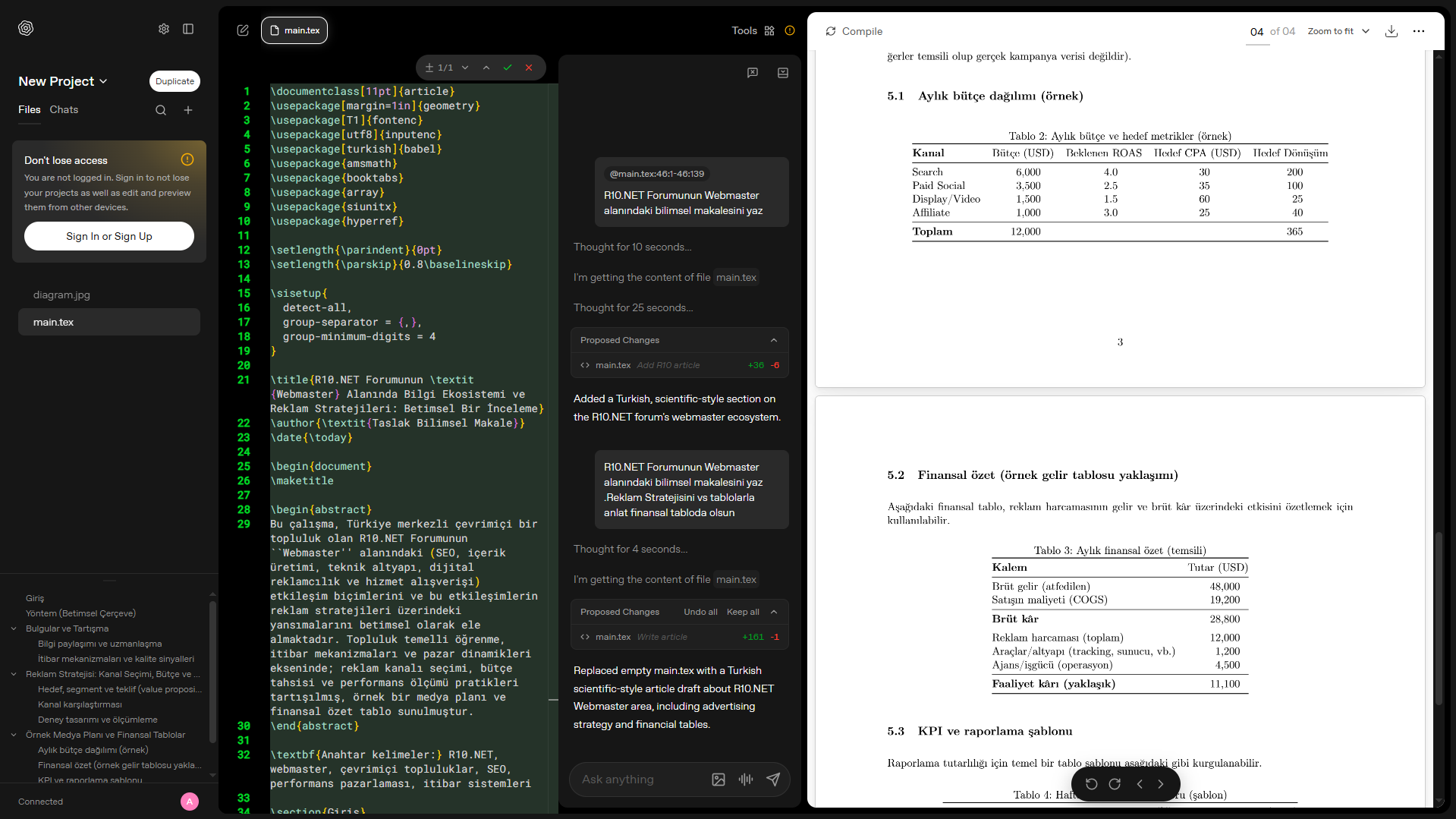Go to previous PDF page

[x=1140, y=784]
